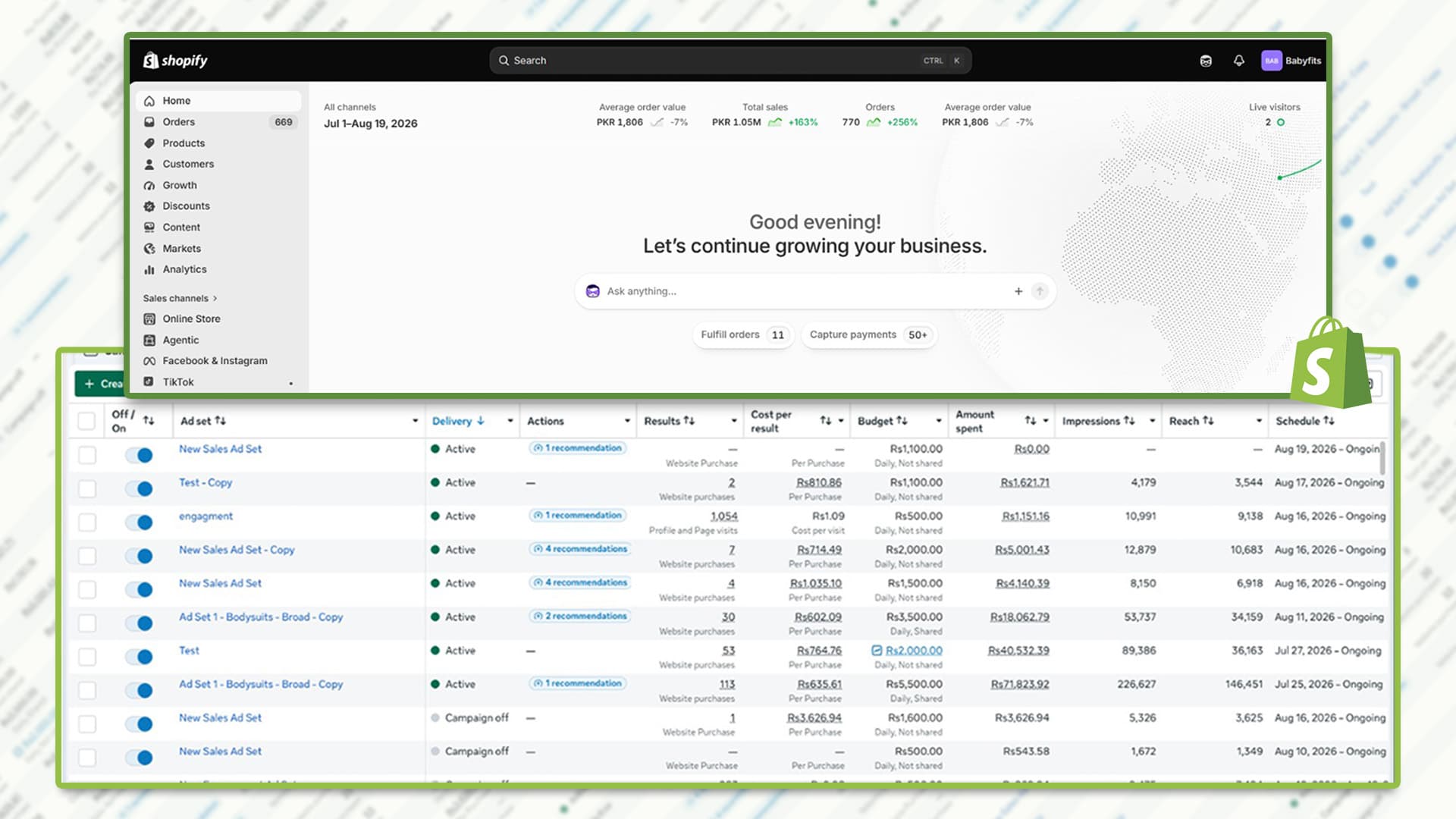This screenshot has width=1456, height=819.
Task: Tick the checkbox for the Test - Copy row
Action: [87, 488]
